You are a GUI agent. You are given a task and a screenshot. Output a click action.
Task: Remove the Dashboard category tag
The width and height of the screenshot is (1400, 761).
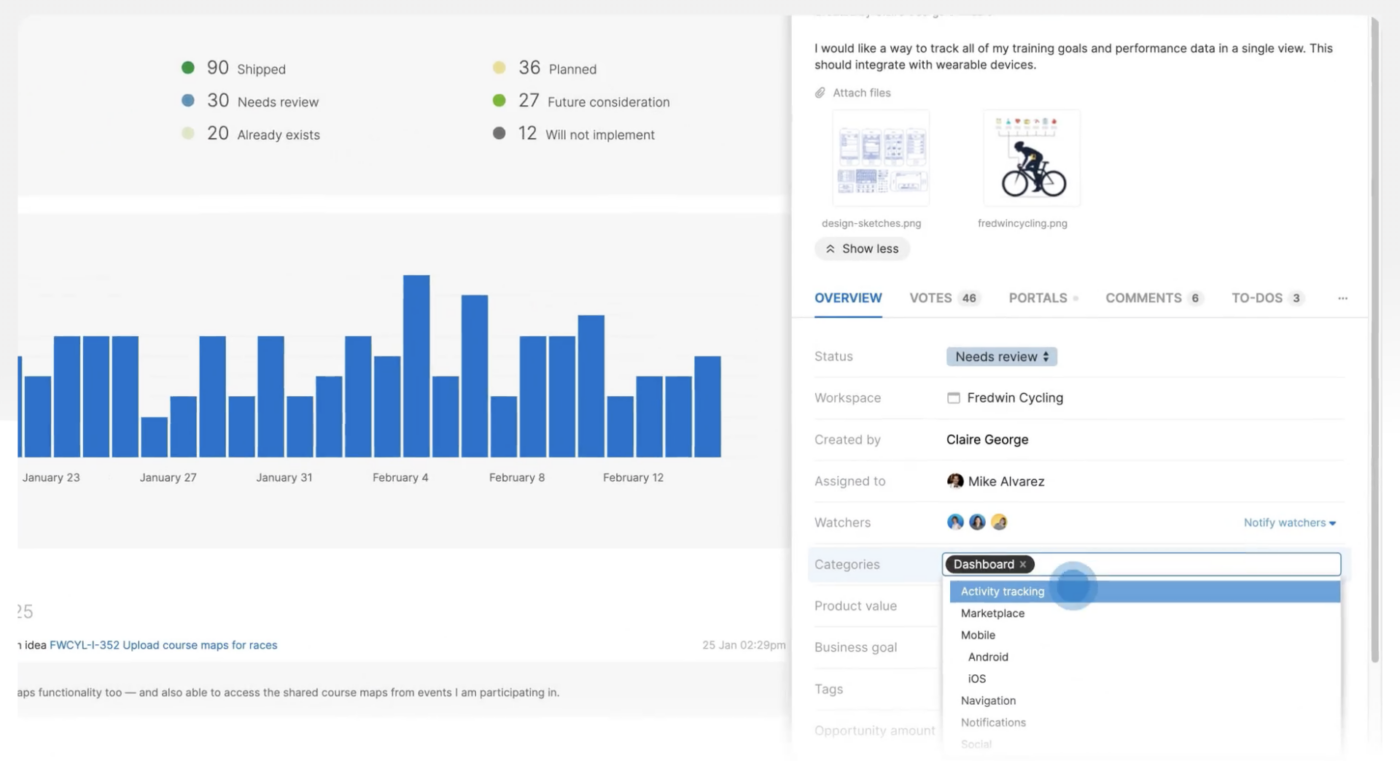1023,565
